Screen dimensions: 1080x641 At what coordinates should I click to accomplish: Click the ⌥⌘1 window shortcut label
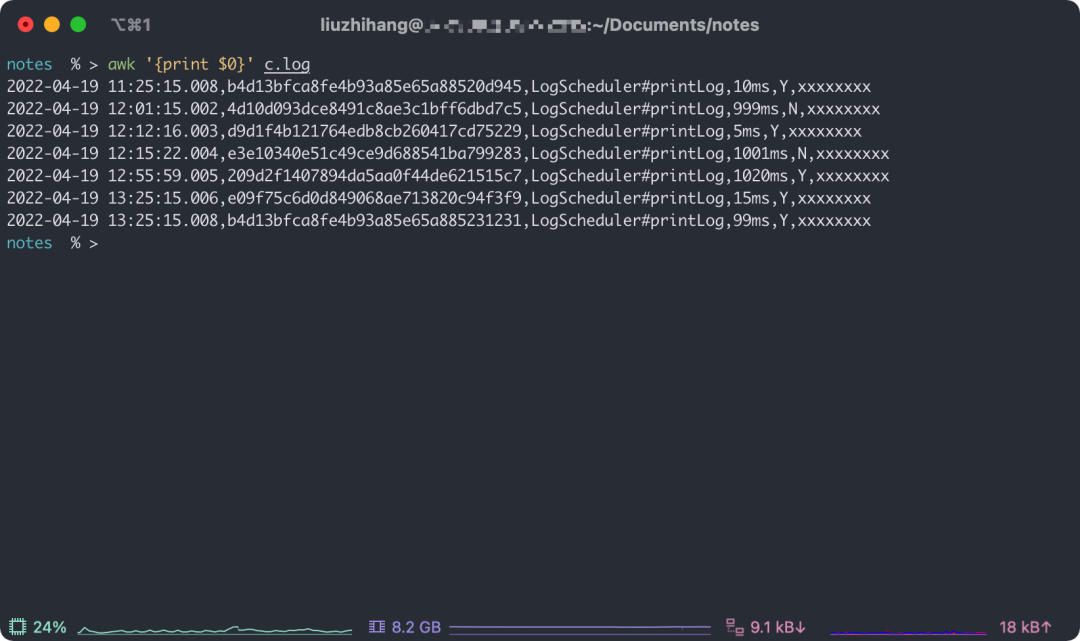coord(131,25)
